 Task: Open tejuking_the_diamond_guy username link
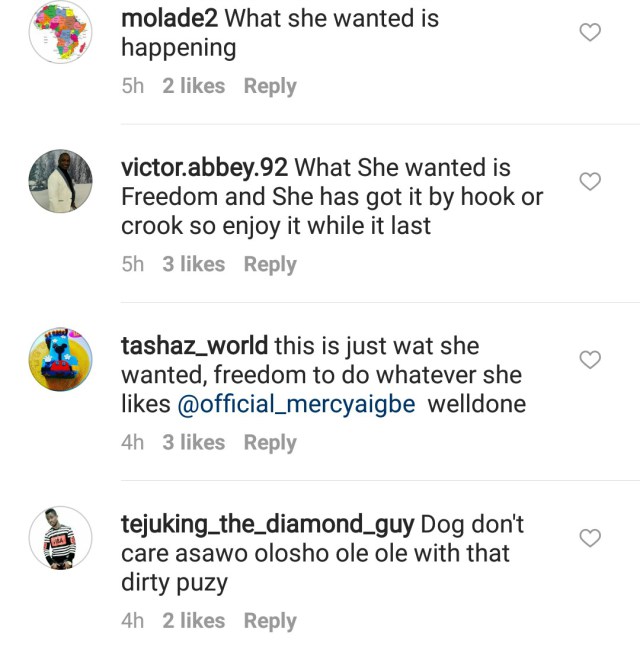click(267, 524)
